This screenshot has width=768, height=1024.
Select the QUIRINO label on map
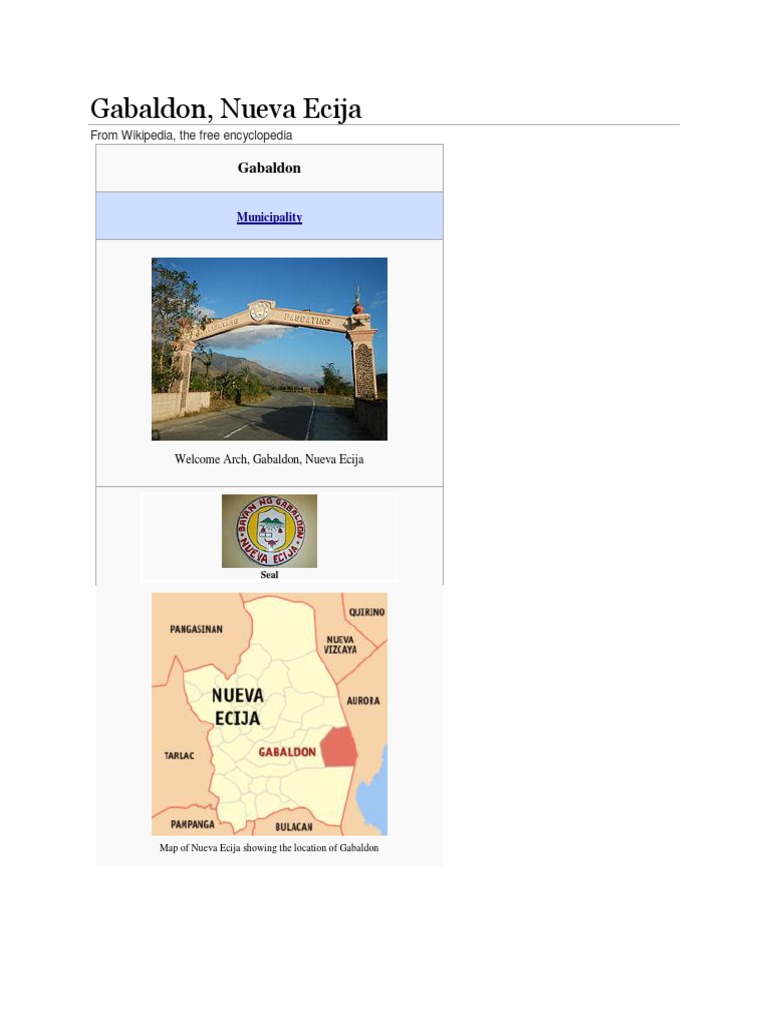(366, 612)
